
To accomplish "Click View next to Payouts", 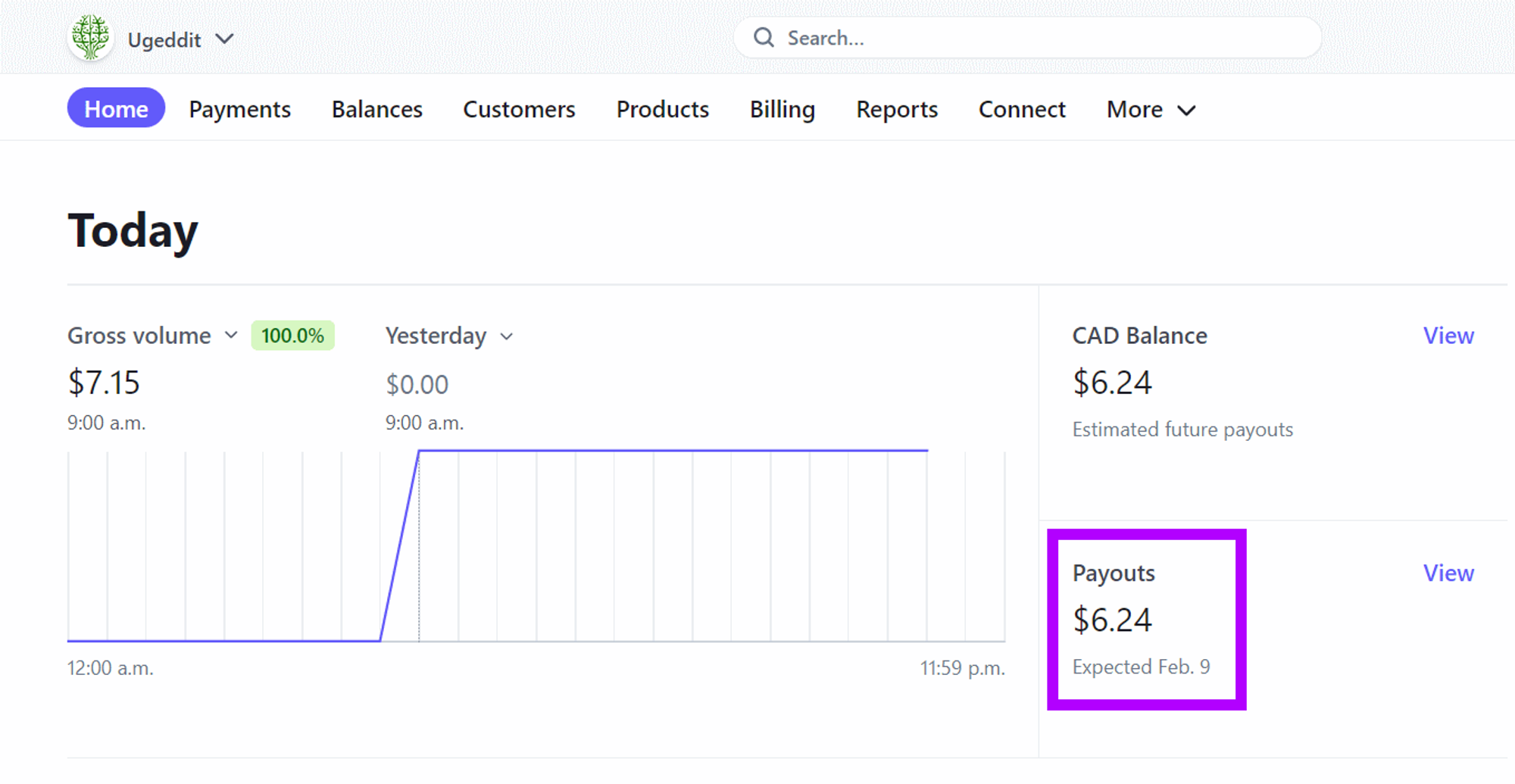I will point(1448,573).
